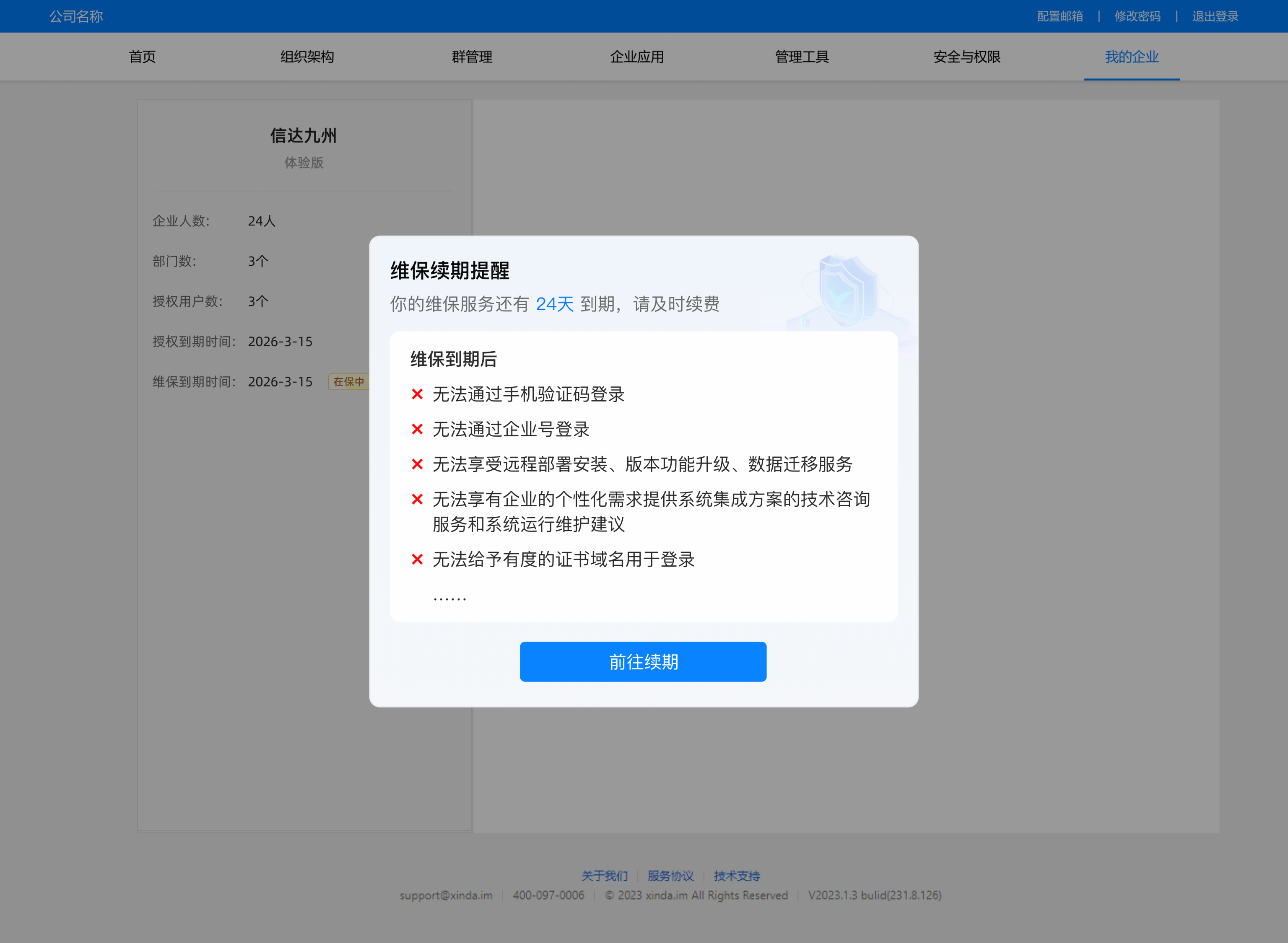Open the 企业应用 section

pyautogui.click(x=636, y=57)
